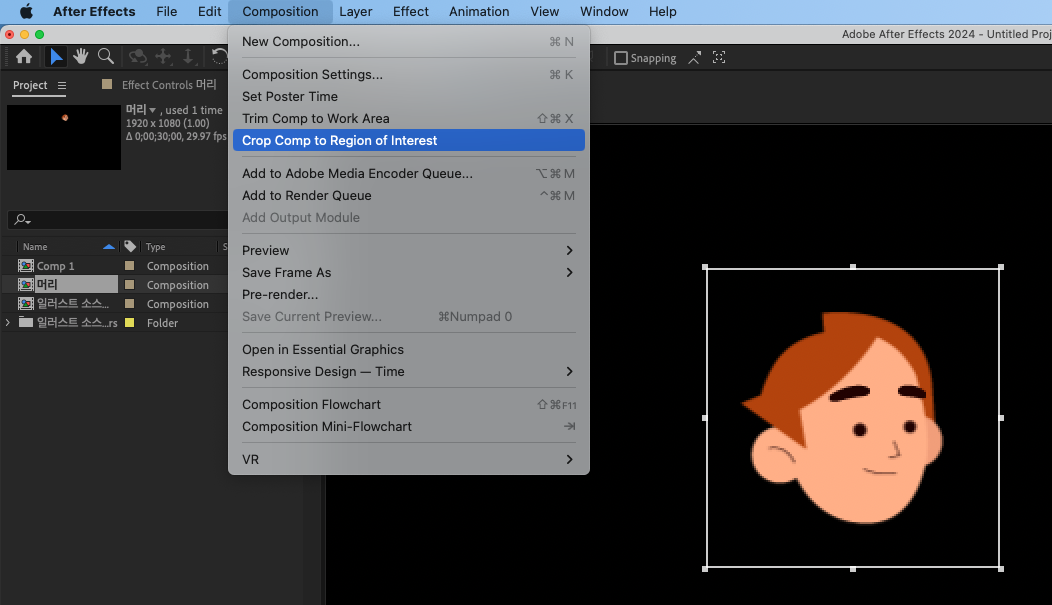The image size is (1052, 605).
Task: Enable the Snapping checkbox
Action: pyautogui.click(x=621, y=58)
